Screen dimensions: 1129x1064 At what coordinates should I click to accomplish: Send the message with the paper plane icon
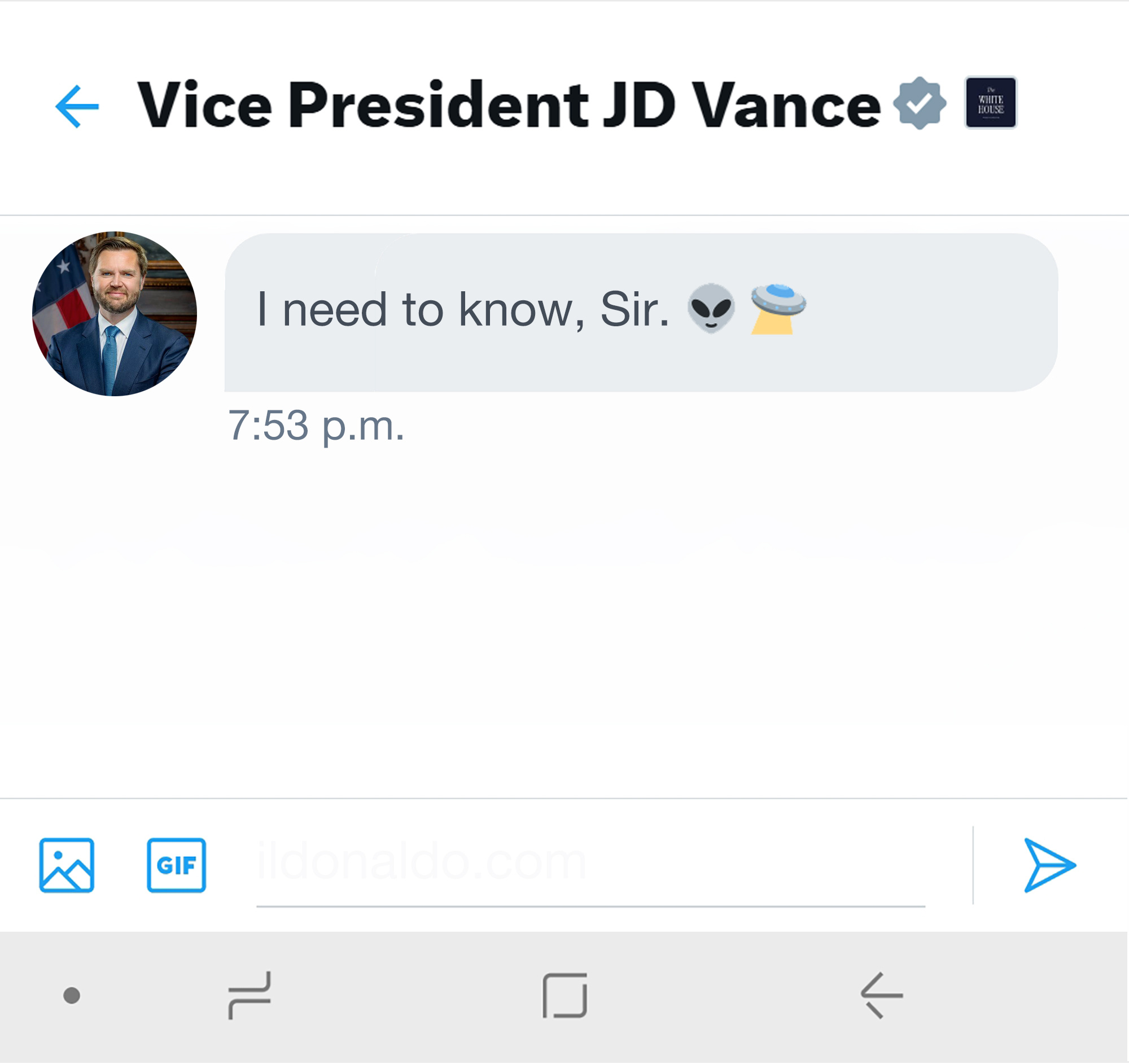tap(1049, 866)
